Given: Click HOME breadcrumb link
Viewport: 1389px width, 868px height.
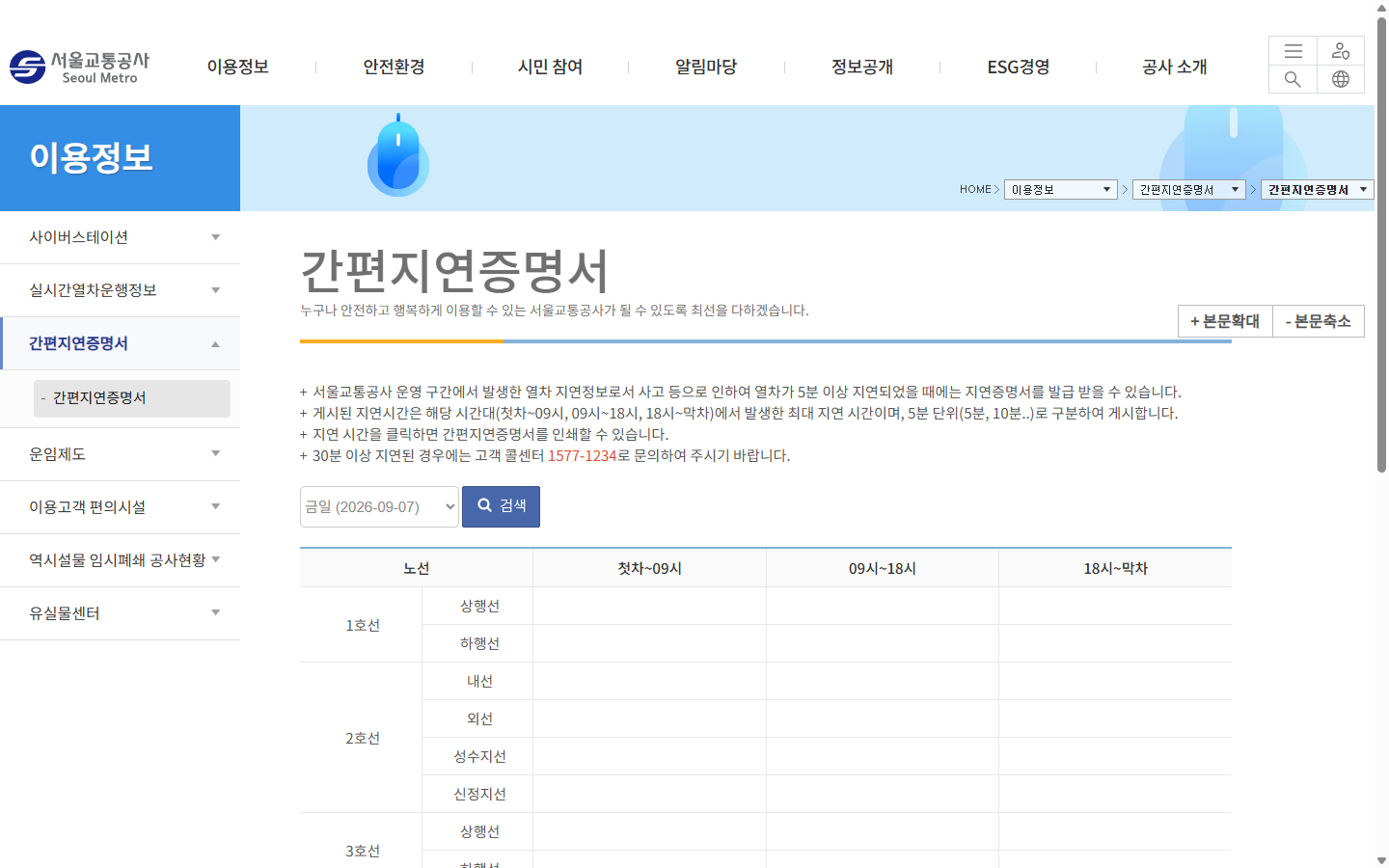Looking at the screenshot, I should pos(975,190).
